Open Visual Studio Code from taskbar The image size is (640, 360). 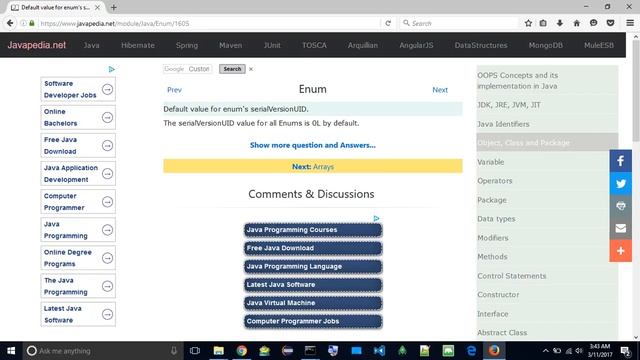(x=379, y=351)
